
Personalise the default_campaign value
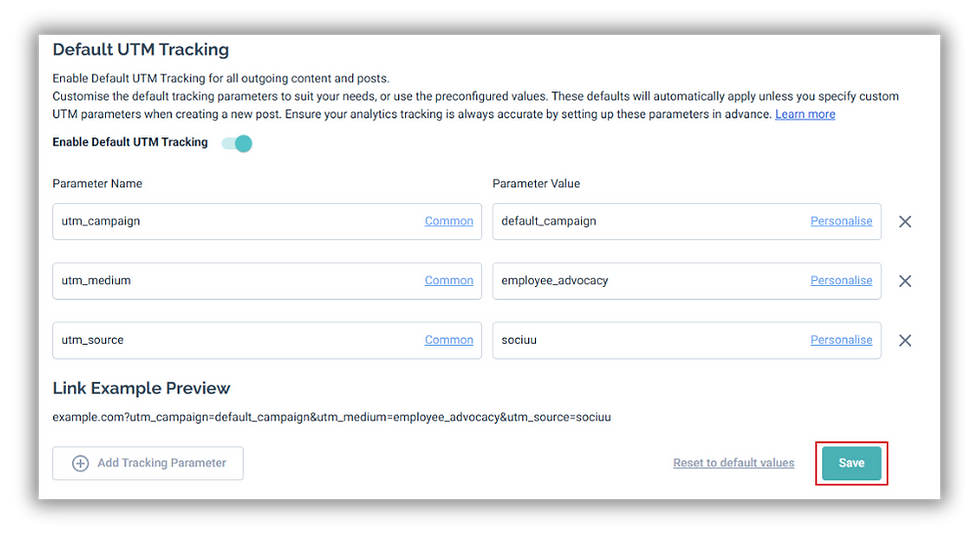(841, 221)
